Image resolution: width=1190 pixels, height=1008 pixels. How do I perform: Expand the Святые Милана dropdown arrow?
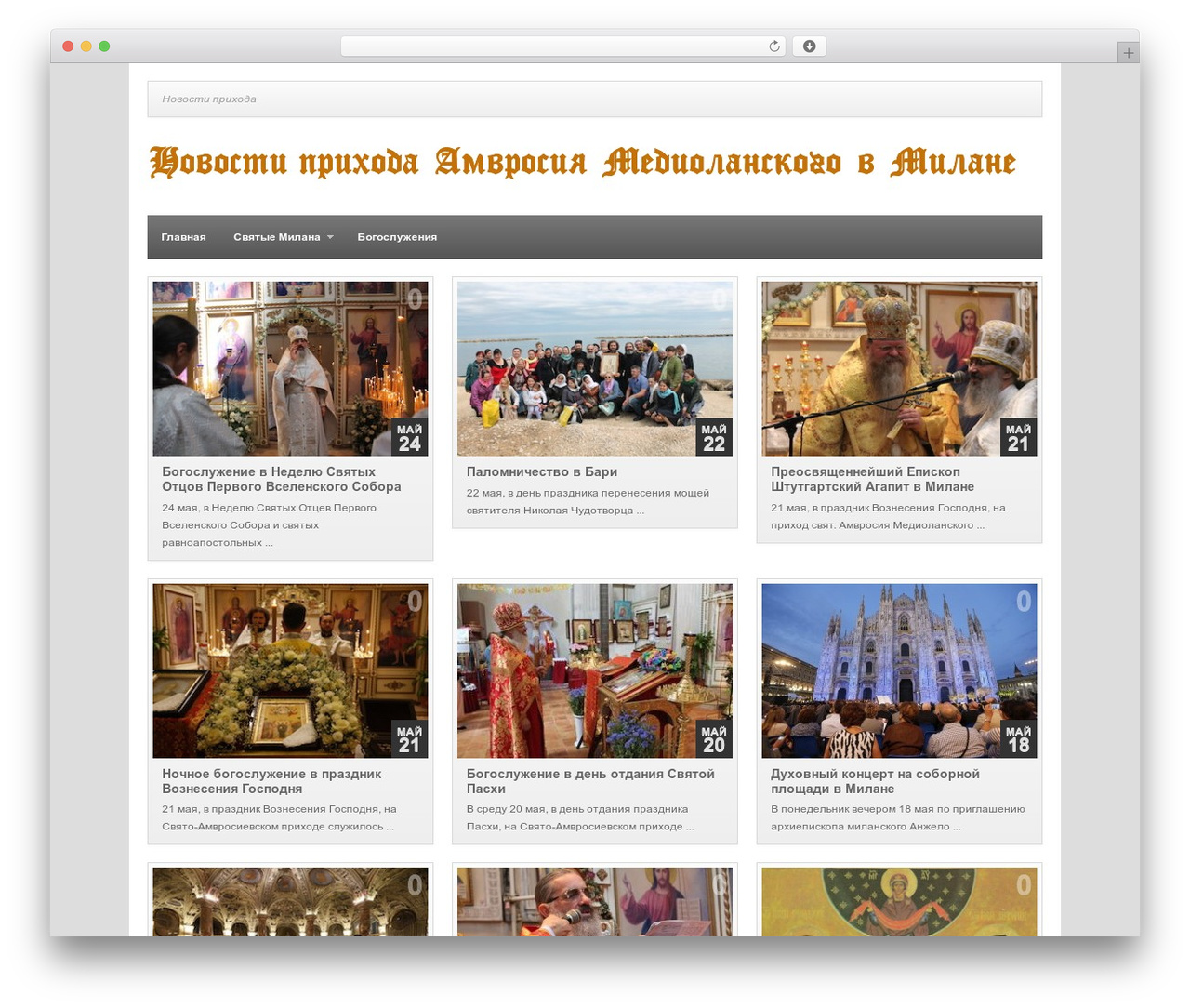pos(330,237)
